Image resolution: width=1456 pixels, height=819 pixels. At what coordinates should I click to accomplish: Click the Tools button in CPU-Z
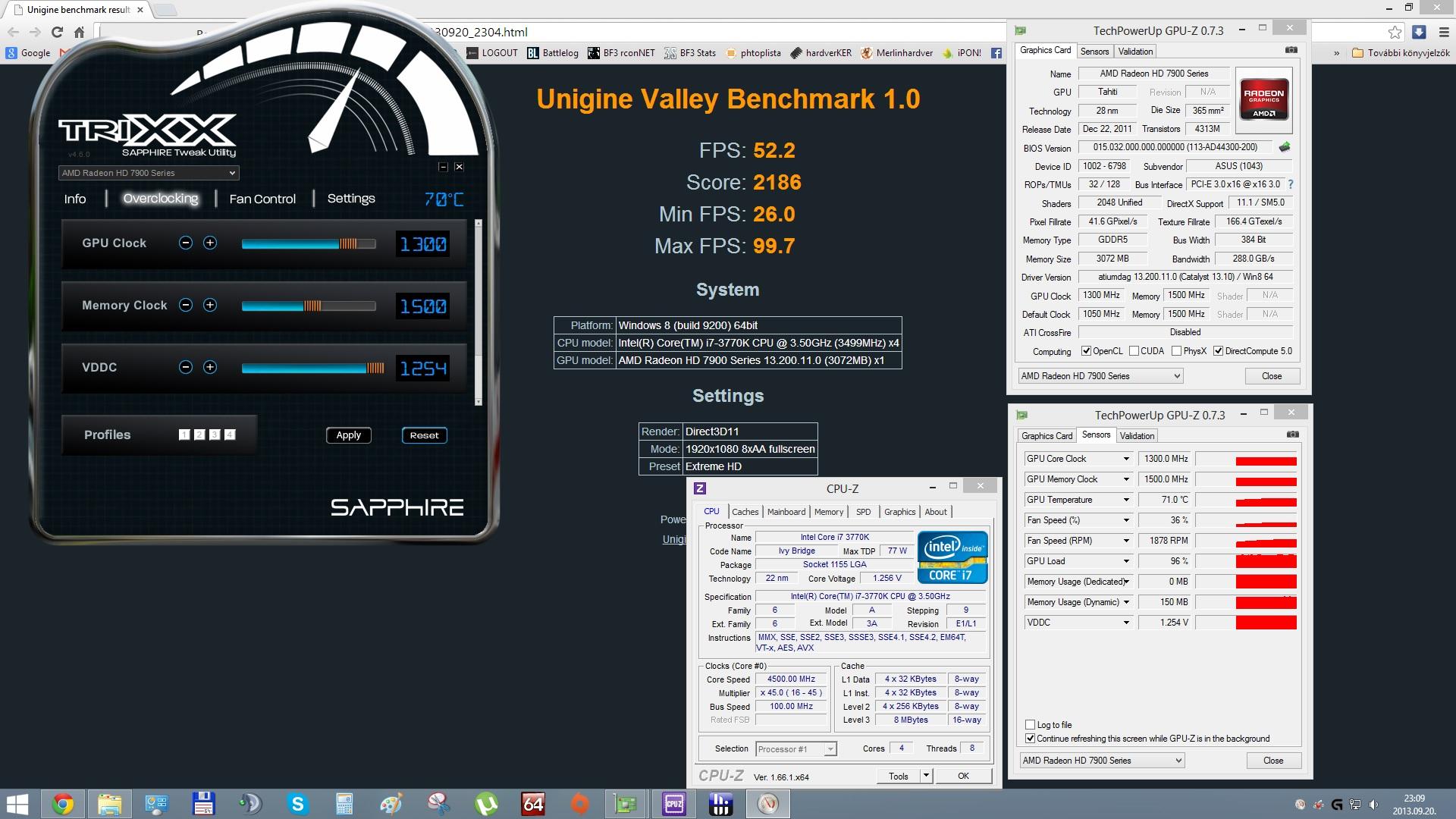[899, 776]
